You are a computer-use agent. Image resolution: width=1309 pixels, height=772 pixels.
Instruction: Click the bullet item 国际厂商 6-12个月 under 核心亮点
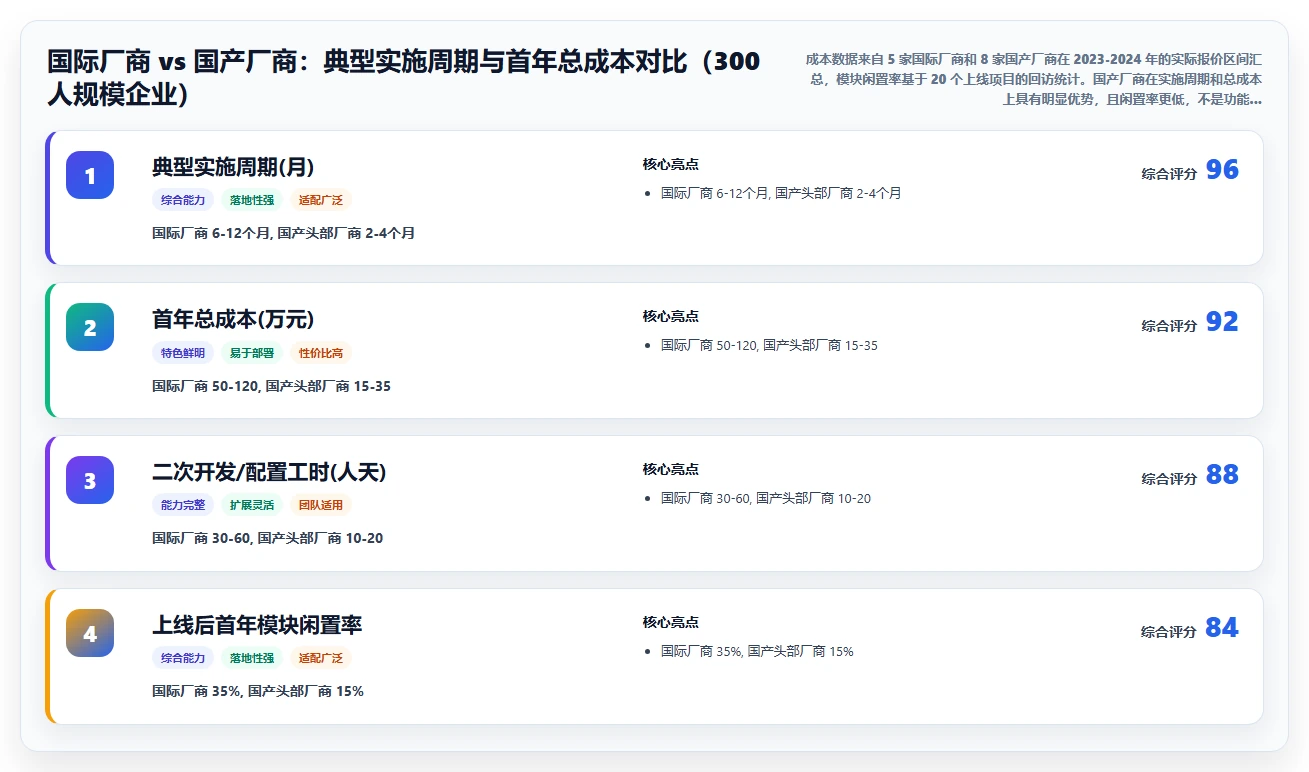point(781,193)
